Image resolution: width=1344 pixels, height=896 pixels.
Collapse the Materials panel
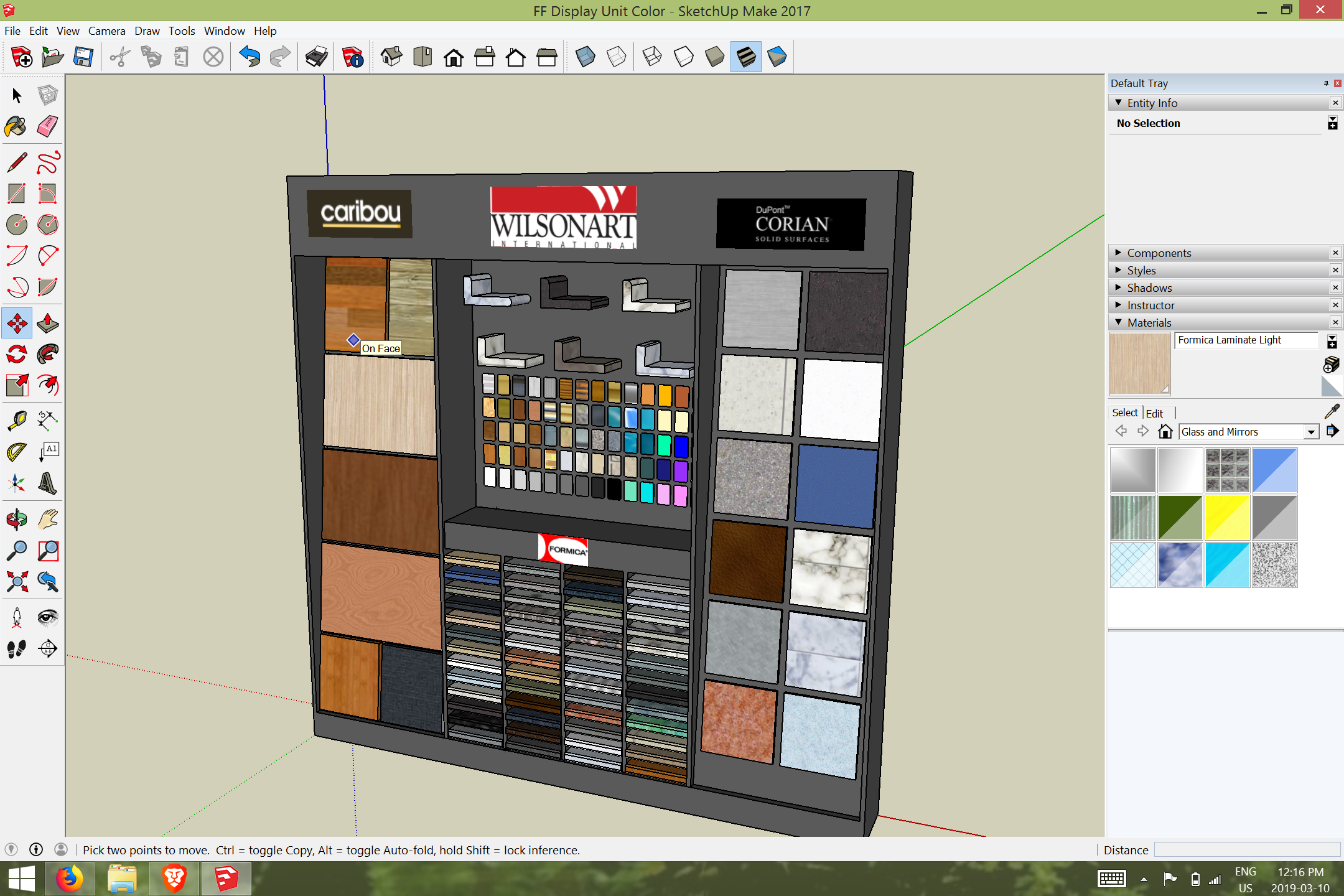pos(1149,323)
